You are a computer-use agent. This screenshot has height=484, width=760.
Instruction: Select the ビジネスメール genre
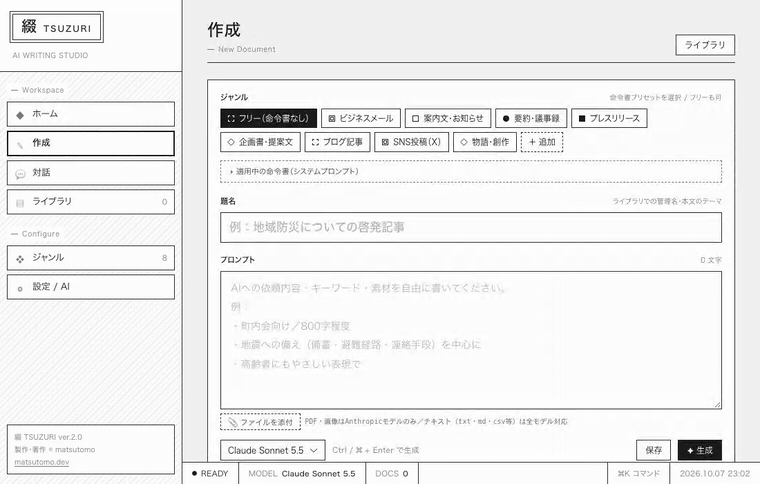pos(361,118)
